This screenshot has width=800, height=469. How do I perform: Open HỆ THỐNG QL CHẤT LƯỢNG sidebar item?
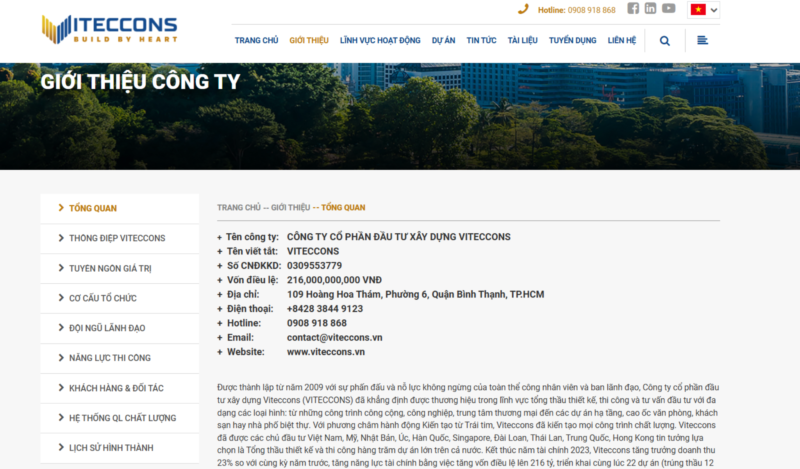[x=120, y=418]
